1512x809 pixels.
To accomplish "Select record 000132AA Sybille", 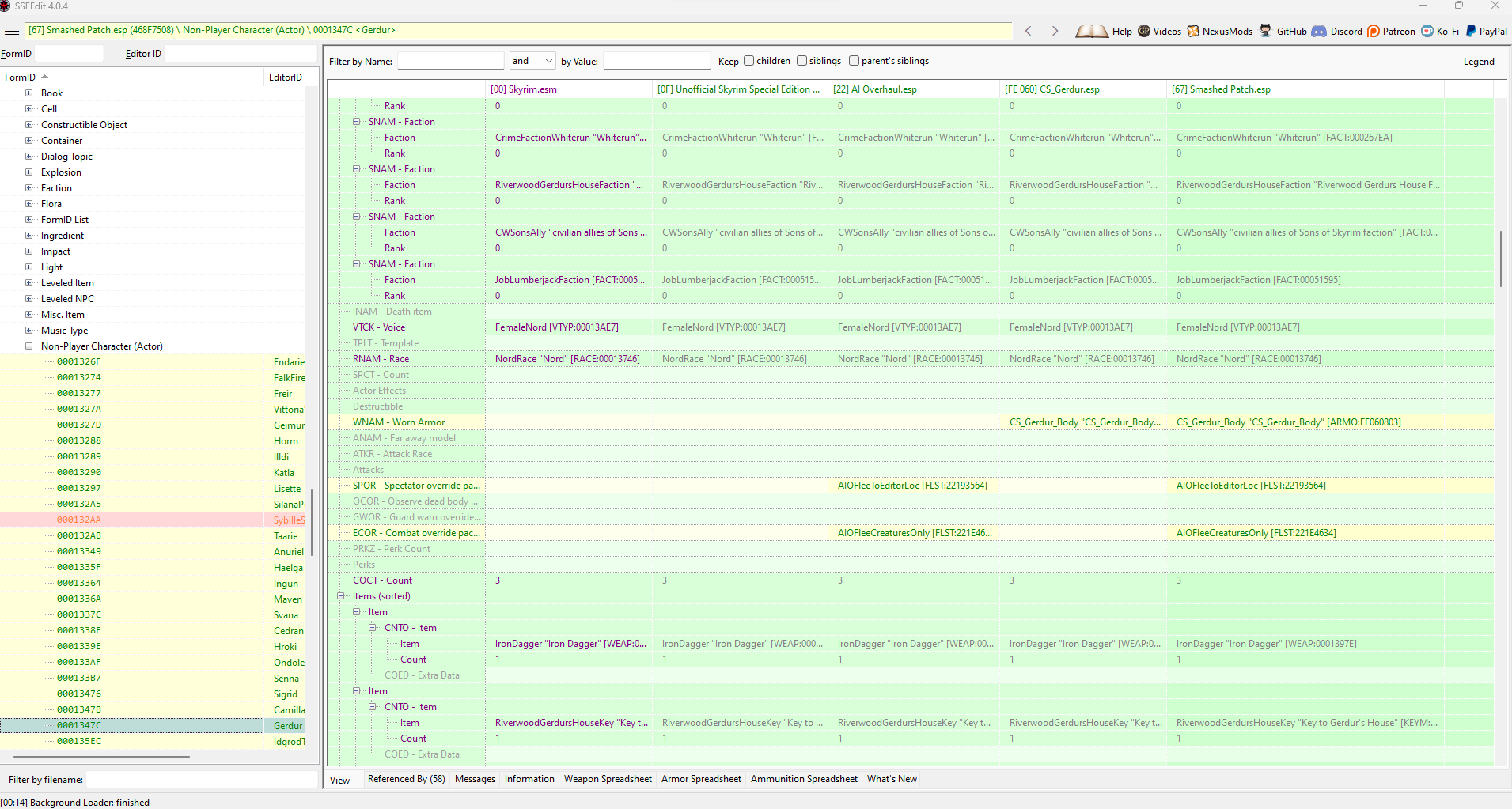I will coord(153,520).
